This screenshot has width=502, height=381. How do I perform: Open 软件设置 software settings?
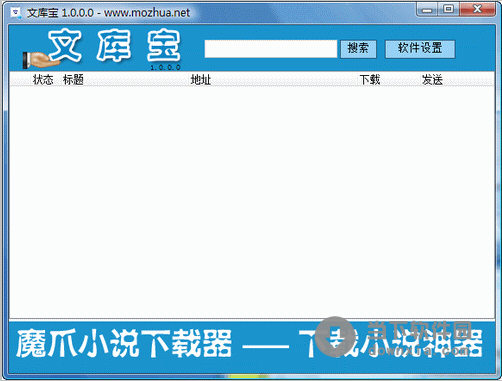[420, 49]
